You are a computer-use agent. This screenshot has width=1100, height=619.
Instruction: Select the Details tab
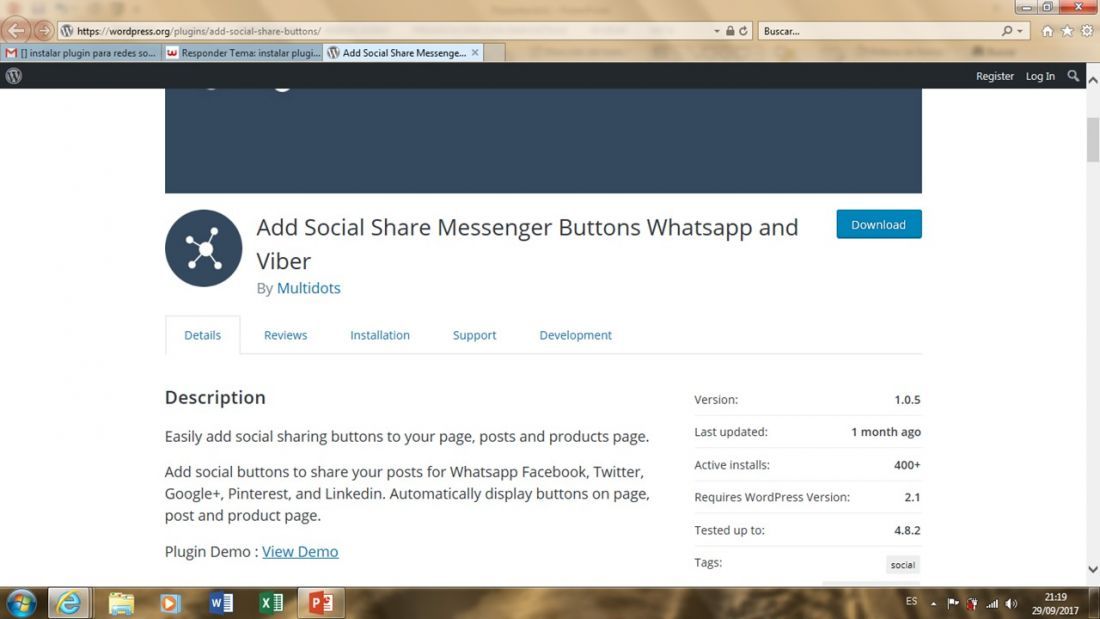click(x=202, y=335)
